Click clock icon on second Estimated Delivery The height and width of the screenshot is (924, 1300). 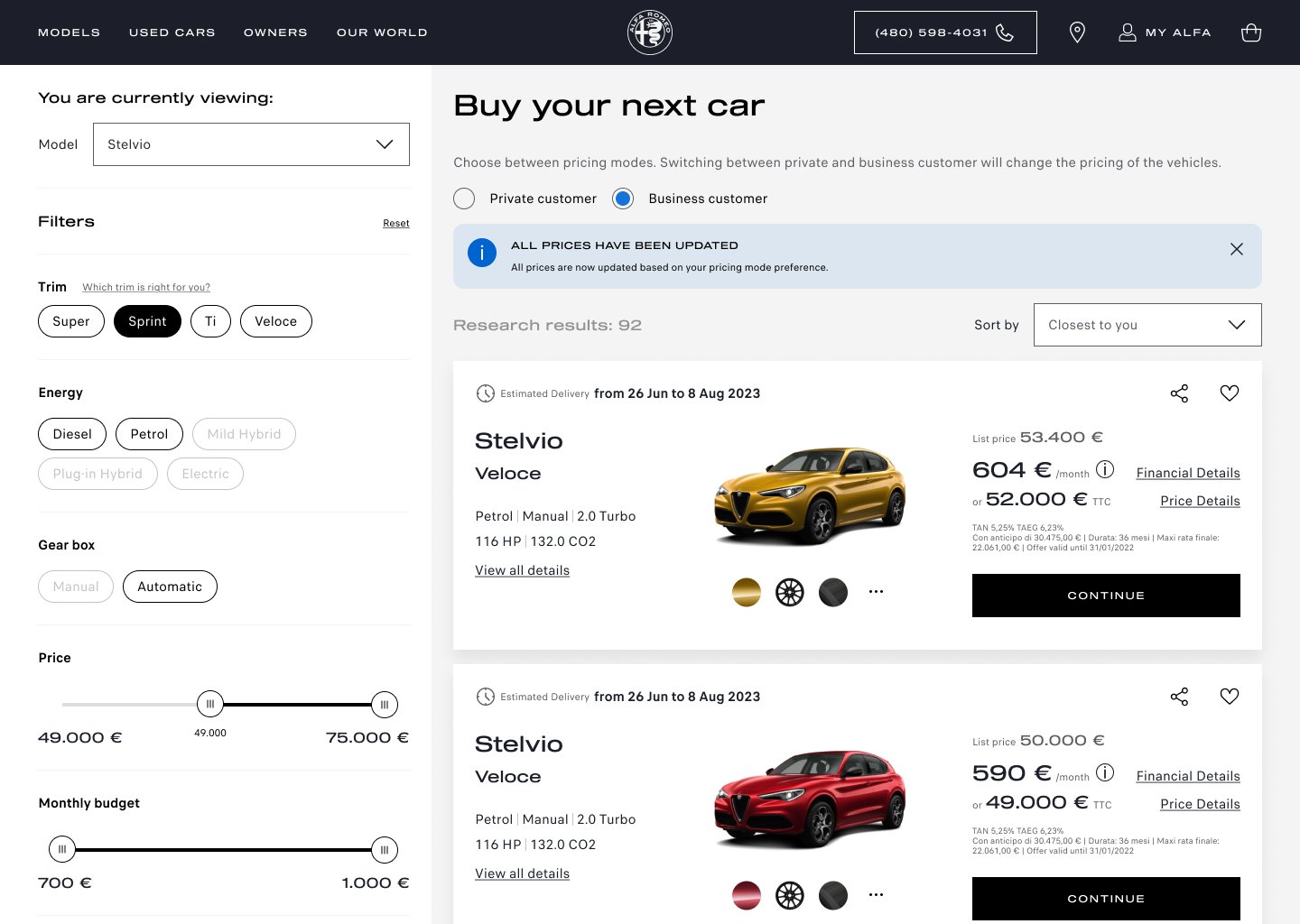coord(486,697)
